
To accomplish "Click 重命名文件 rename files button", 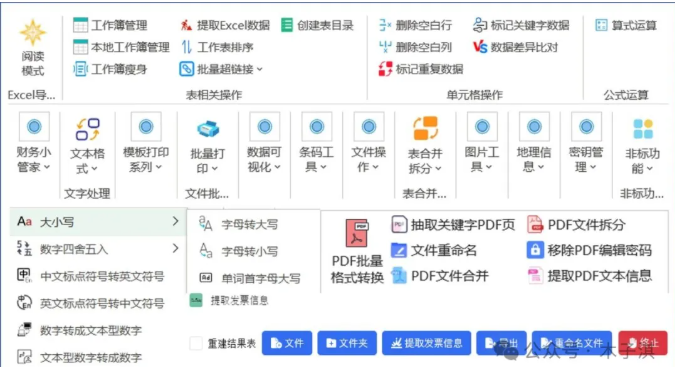I will tap(572, 343).
